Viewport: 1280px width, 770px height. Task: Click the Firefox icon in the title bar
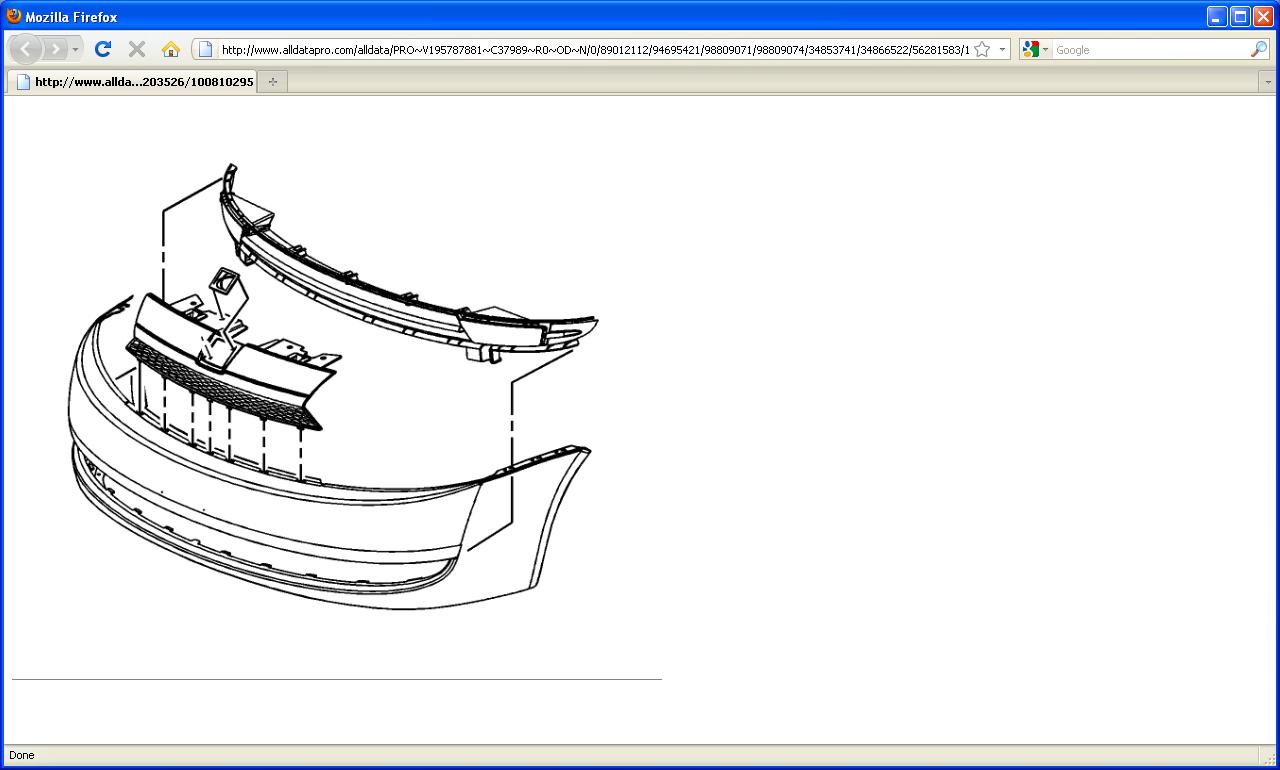click(14, 16)
